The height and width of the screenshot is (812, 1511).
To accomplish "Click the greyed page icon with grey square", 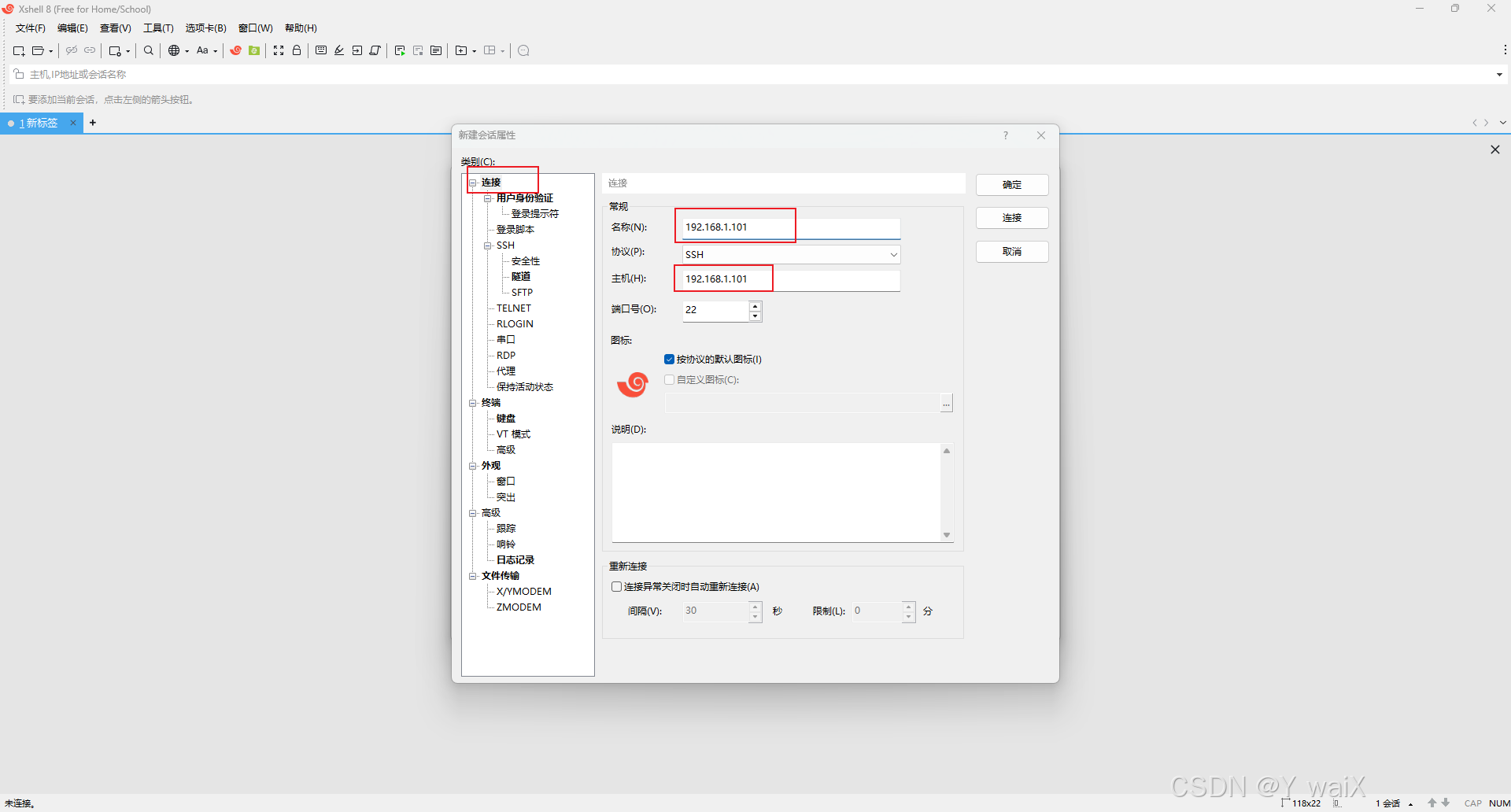I will click(x=418, y=50).
